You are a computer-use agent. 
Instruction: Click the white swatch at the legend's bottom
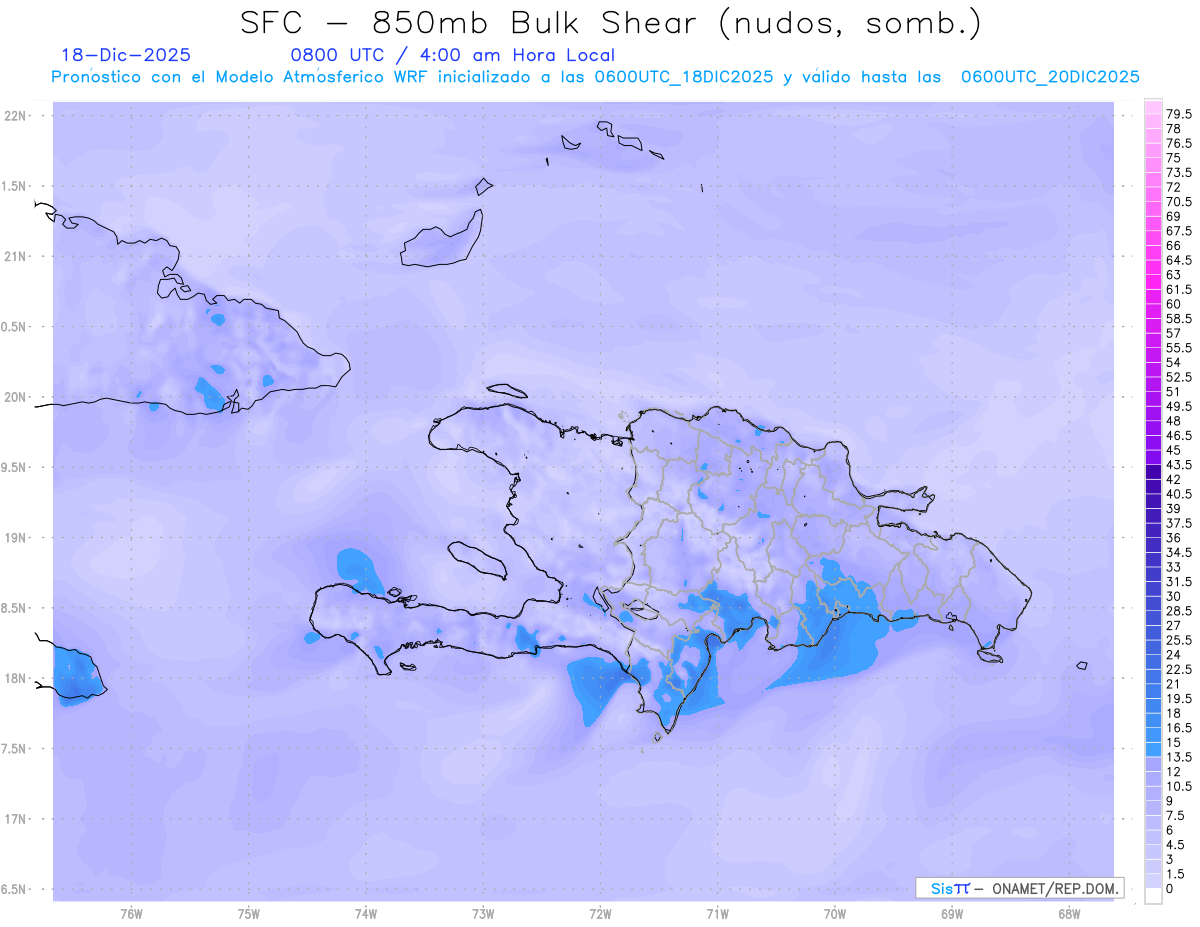(1154, 895)
